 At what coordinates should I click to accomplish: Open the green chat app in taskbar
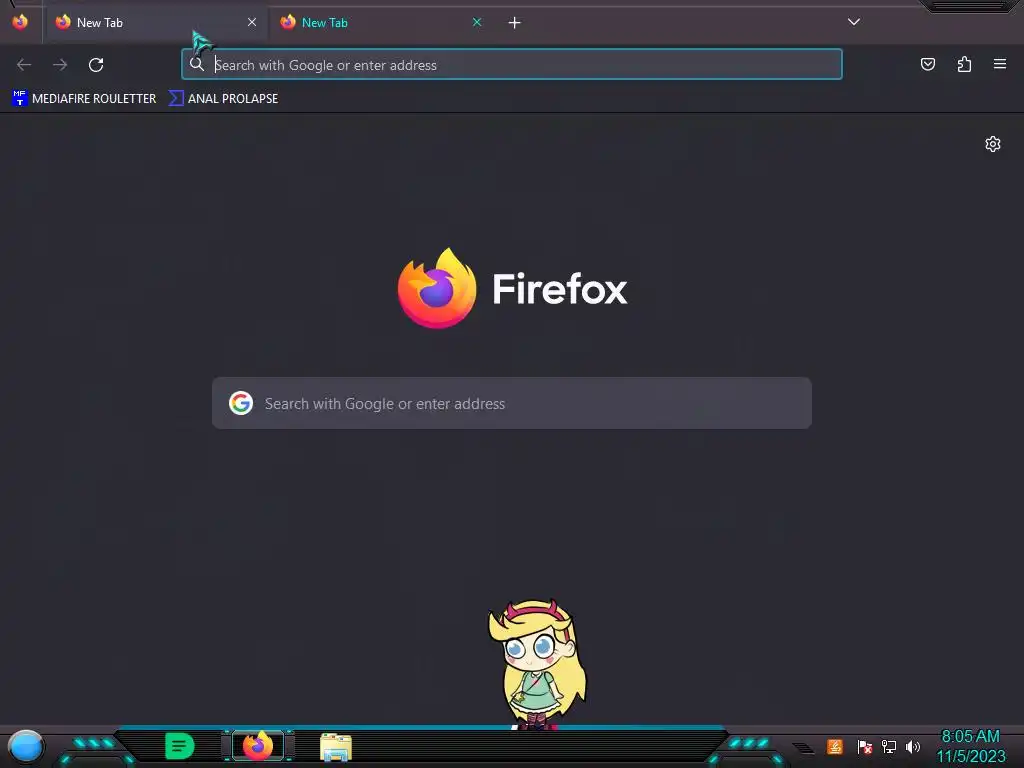(180, 746)
